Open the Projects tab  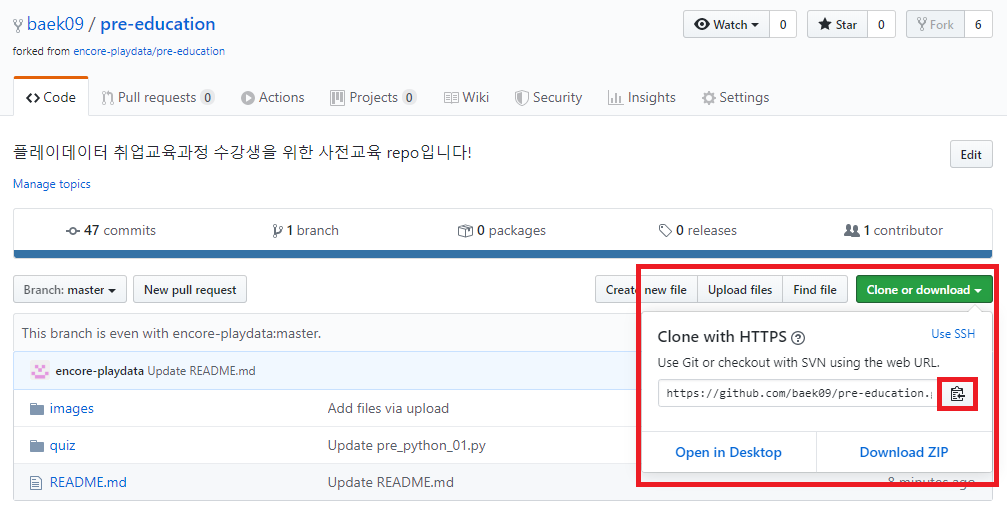373,98
